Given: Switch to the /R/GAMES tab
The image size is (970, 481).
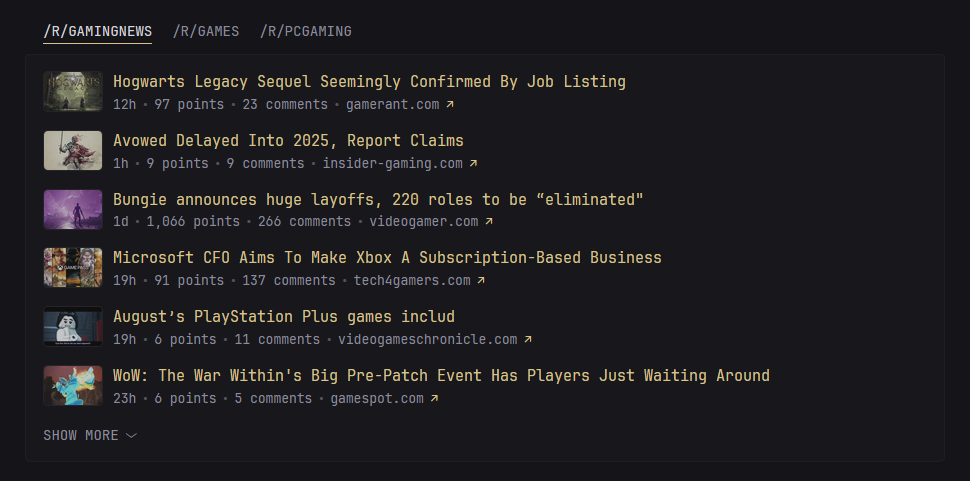Looking at the screenshot, I should (206, 31).
